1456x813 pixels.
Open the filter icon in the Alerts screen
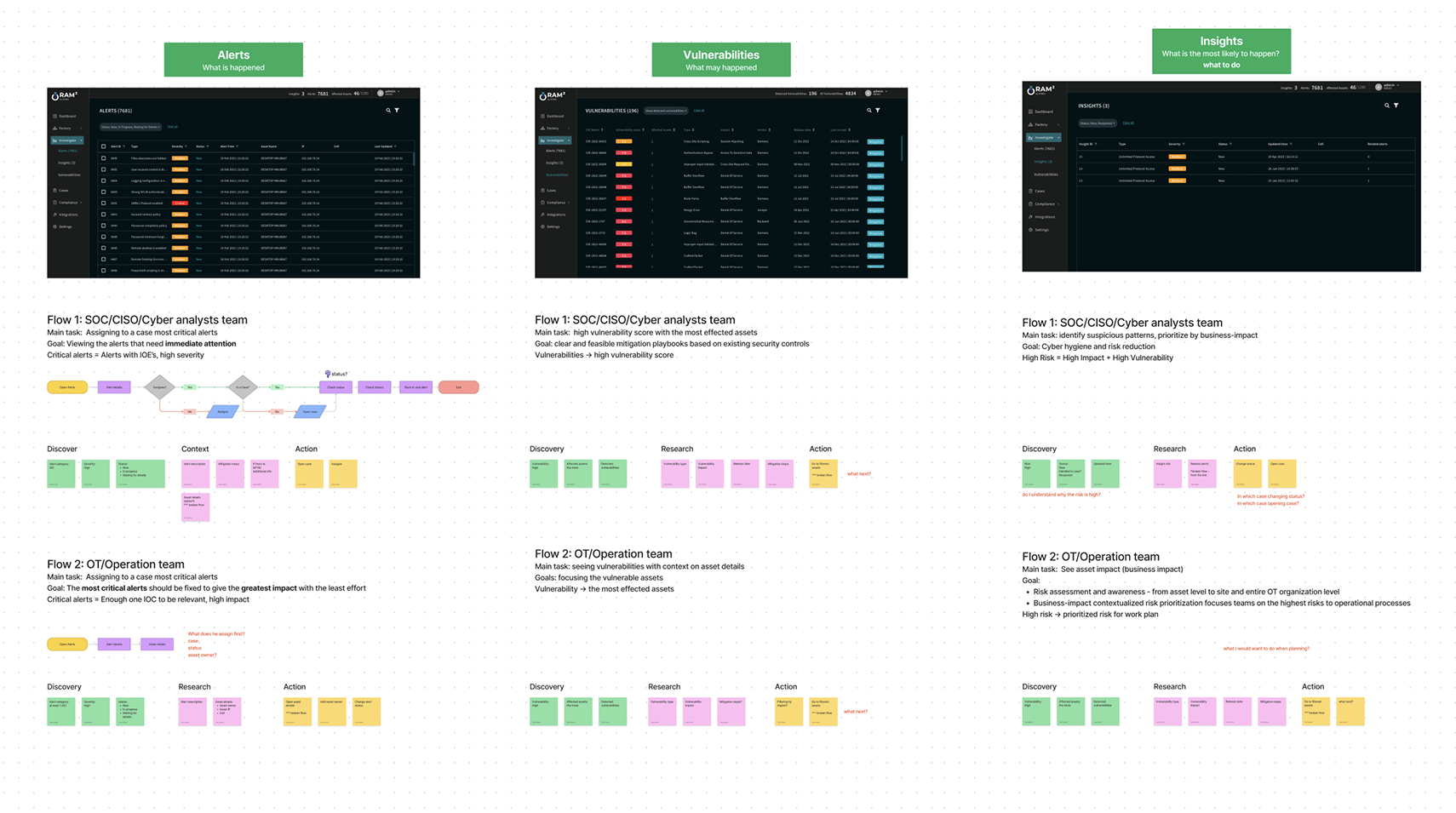[x=397, y=111]
